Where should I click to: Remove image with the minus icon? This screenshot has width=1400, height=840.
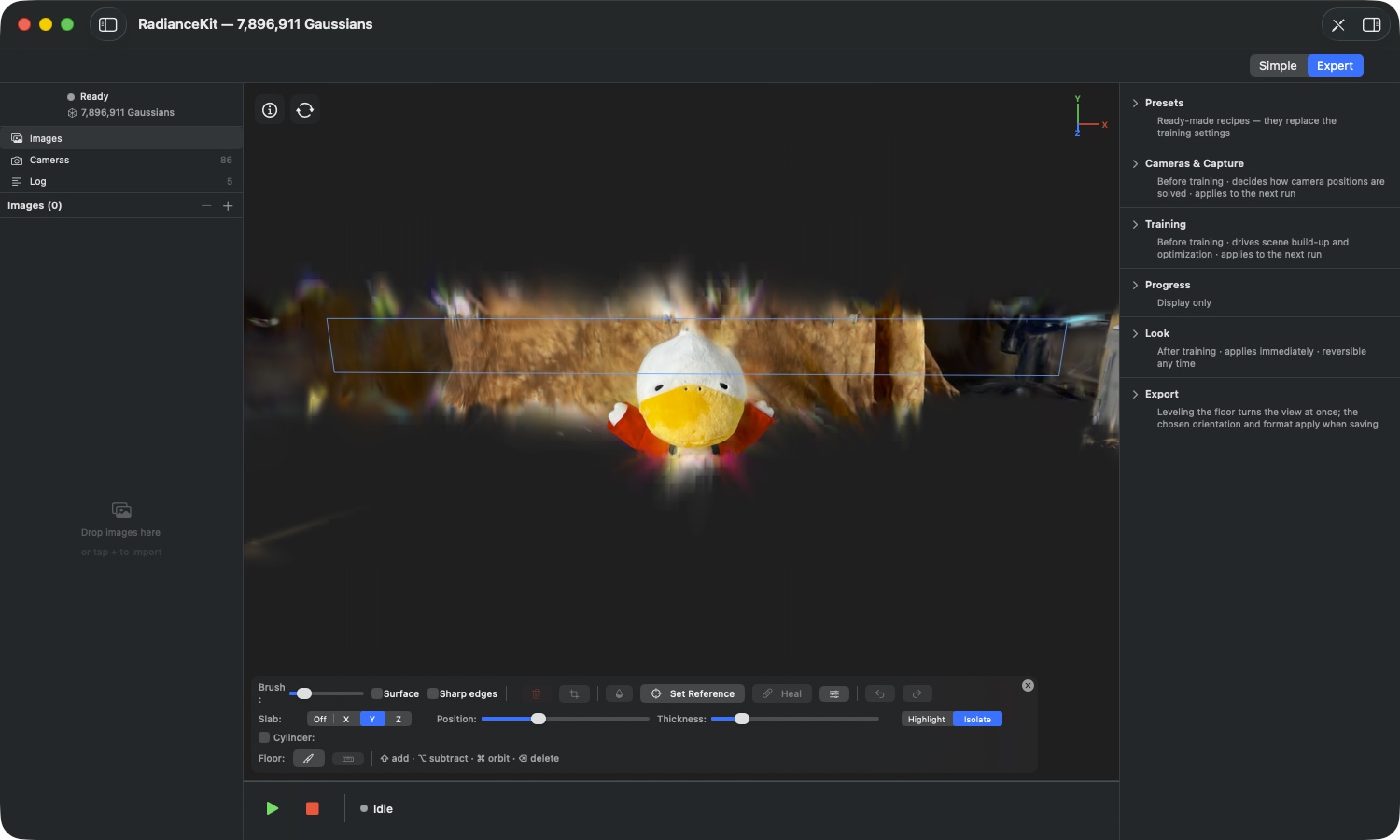206,206
